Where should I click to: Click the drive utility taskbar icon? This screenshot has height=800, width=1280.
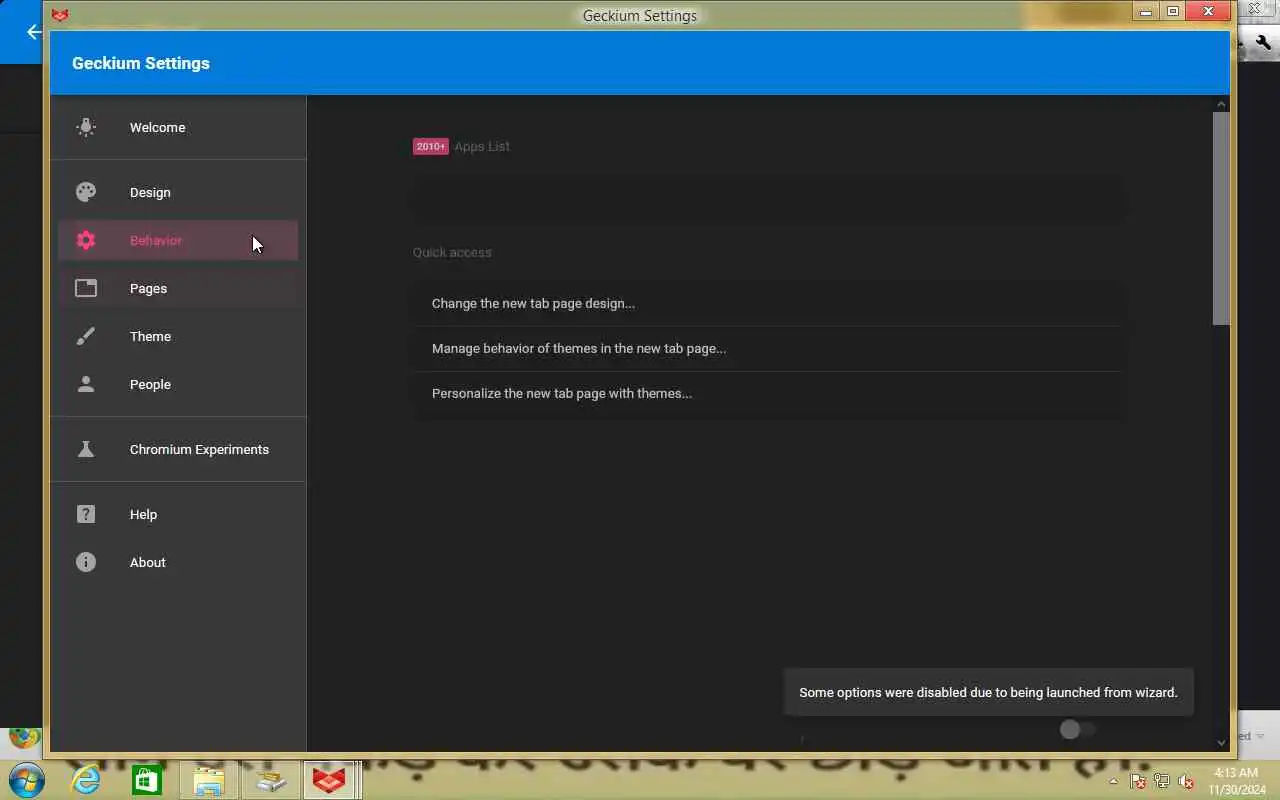coord(270,780)
